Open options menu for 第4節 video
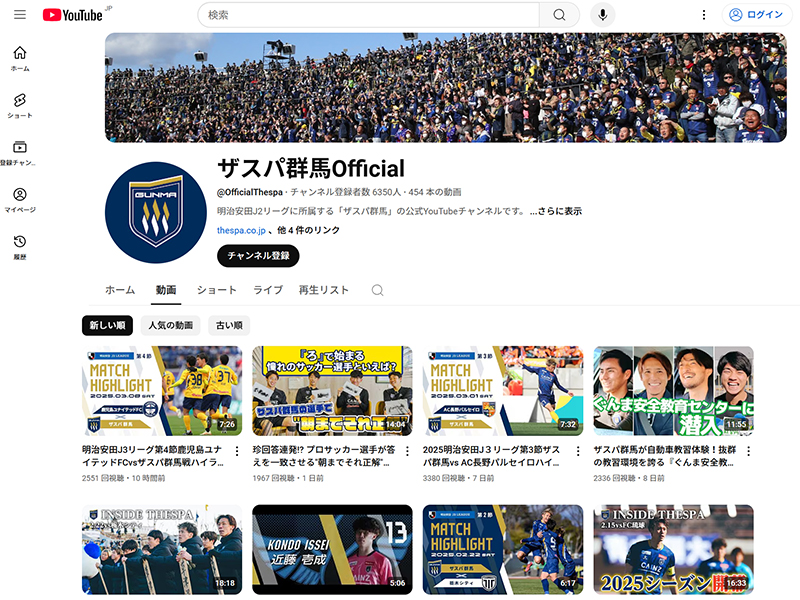 click(237, 451)
